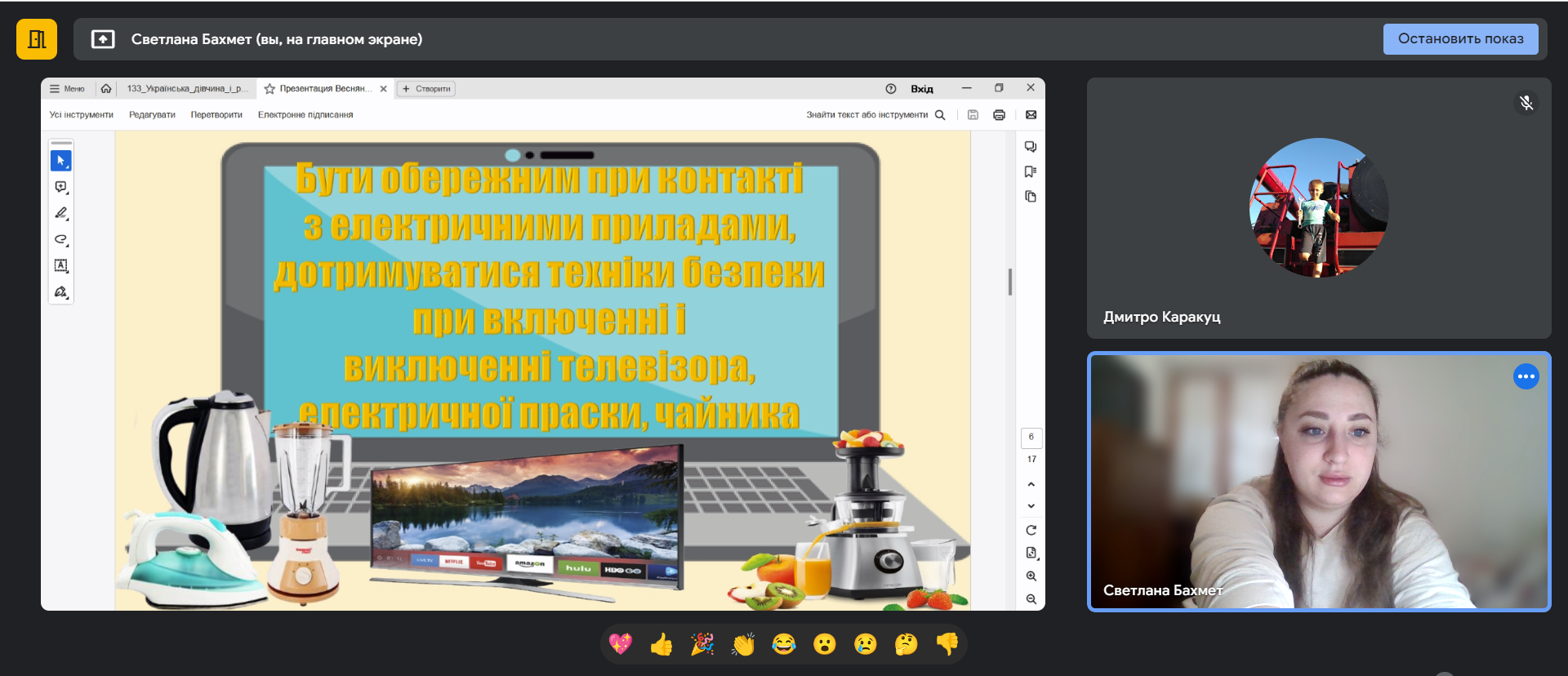Click the vertical scrollbar of the document

click(x=1010, y=282)
